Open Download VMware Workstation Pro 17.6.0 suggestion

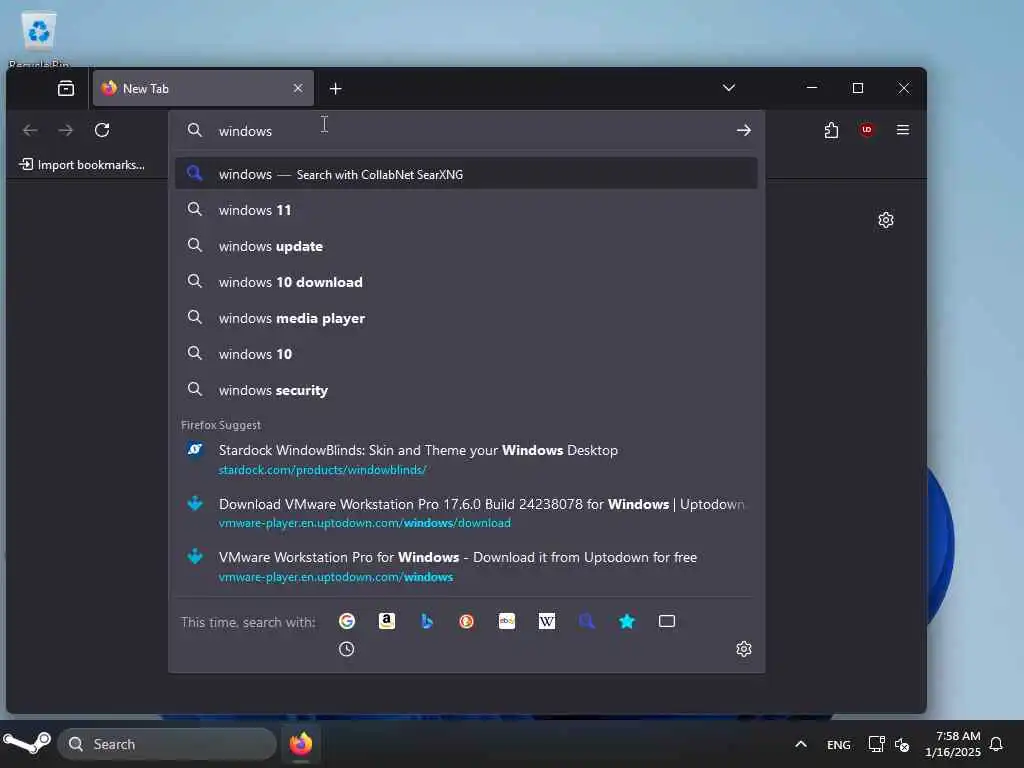466,513
